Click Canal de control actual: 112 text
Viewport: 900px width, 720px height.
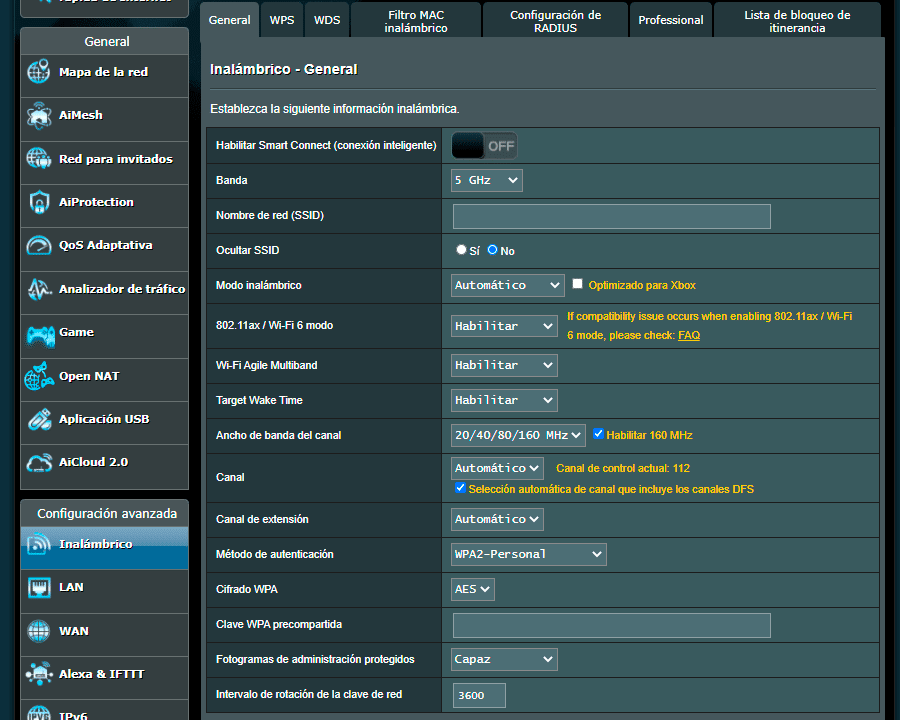[x=623, y=469]
